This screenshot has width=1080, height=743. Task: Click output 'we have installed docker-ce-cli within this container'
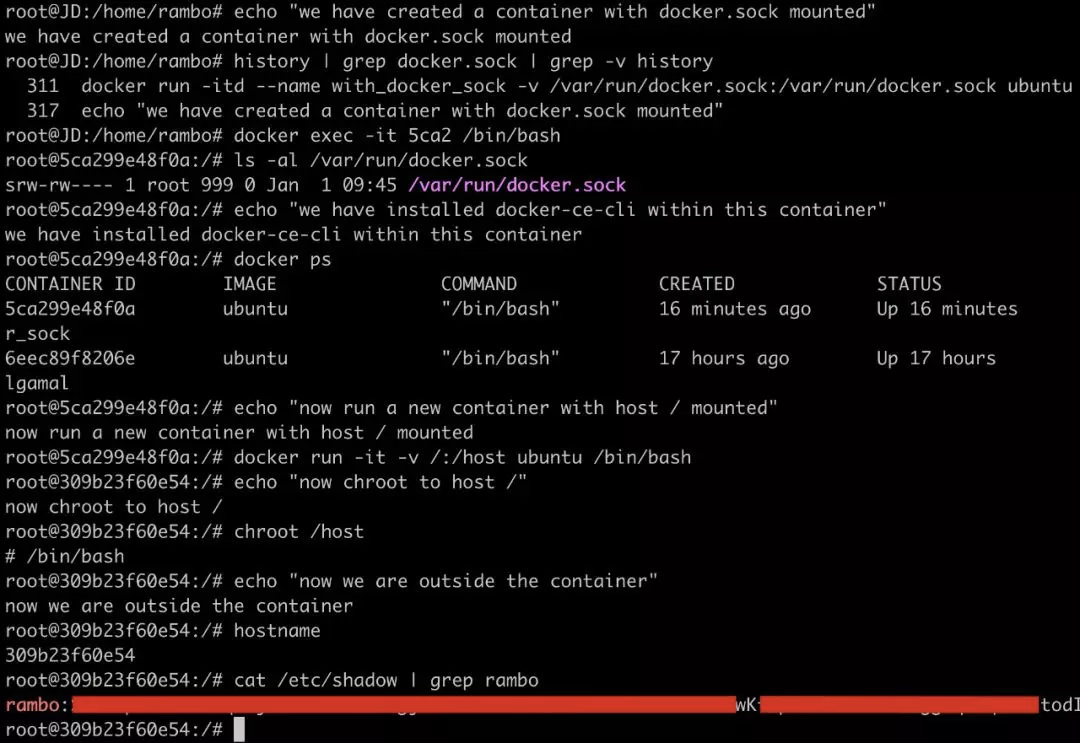[293, 234]
